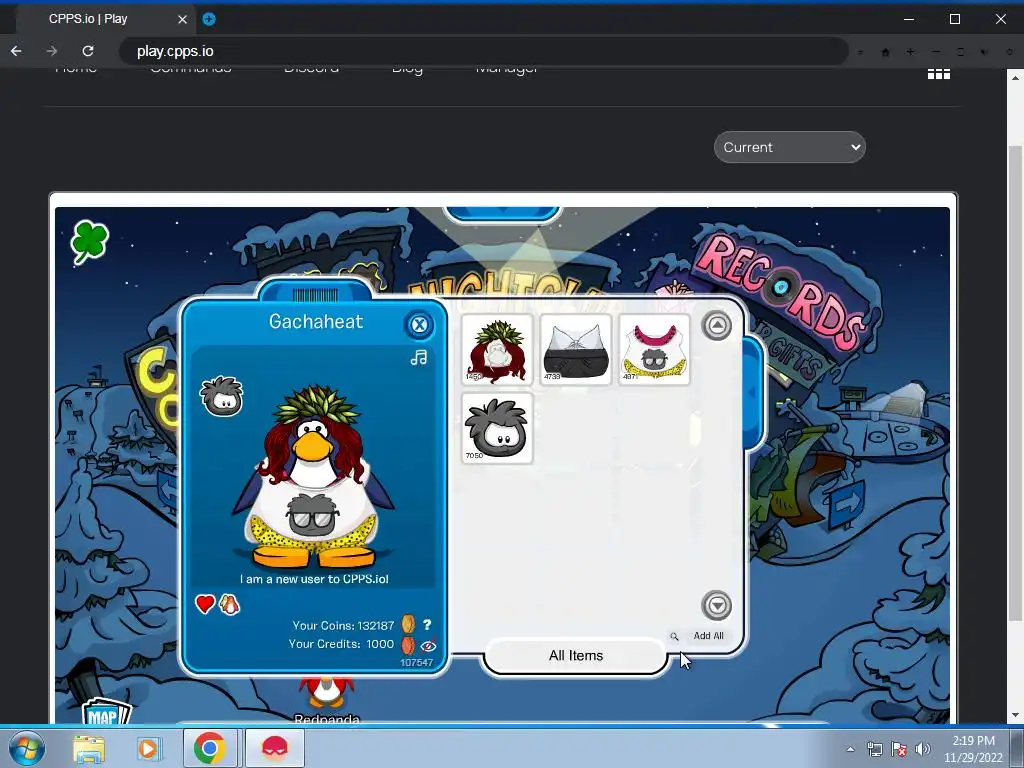Click the Add All button
The height and width of the screenshot is (768, 1024).
point(709,636)
